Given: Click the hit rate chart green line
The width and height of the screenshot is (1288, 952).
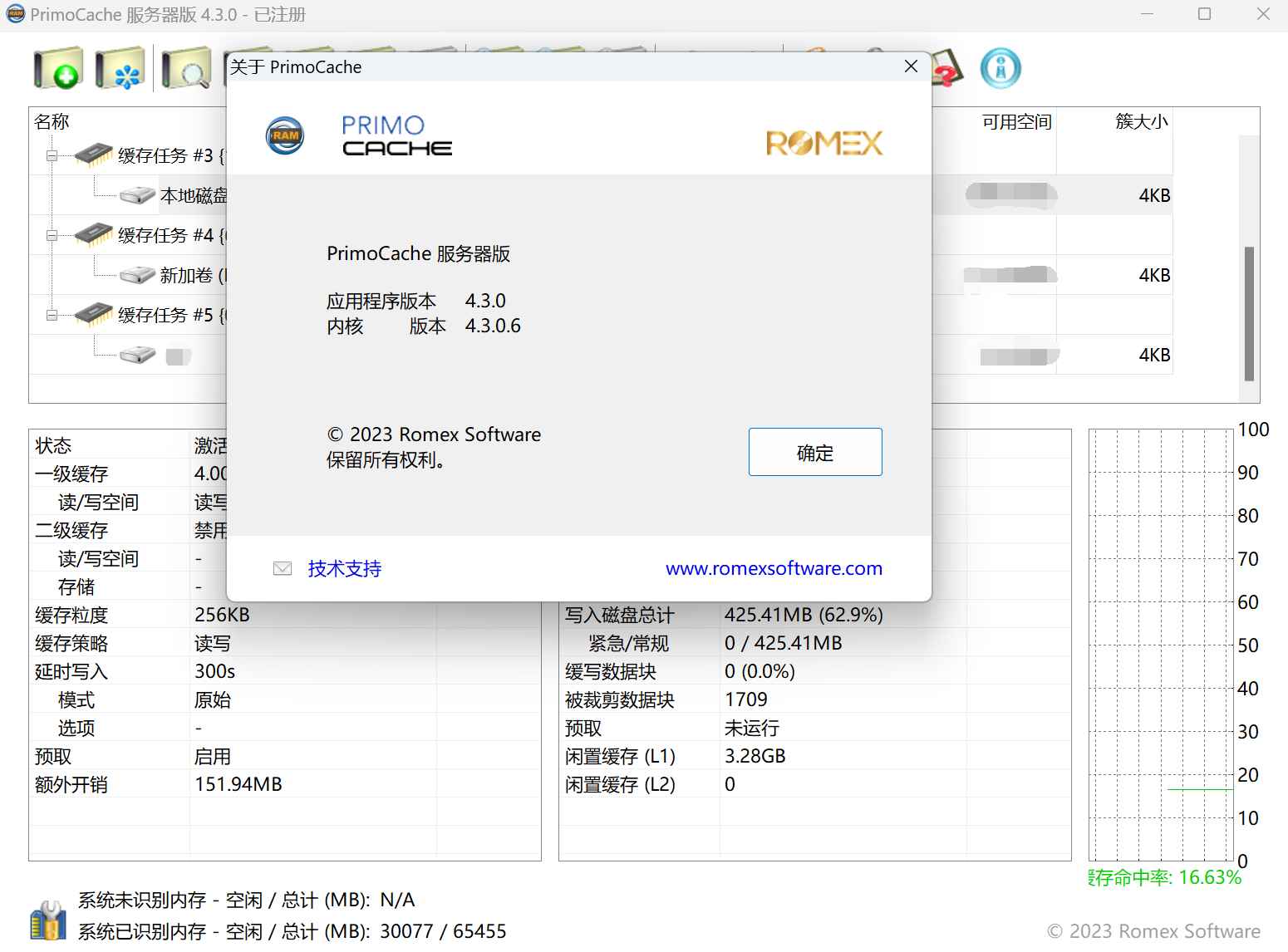Looking at the screenshot, I should tap(1199, 789).
